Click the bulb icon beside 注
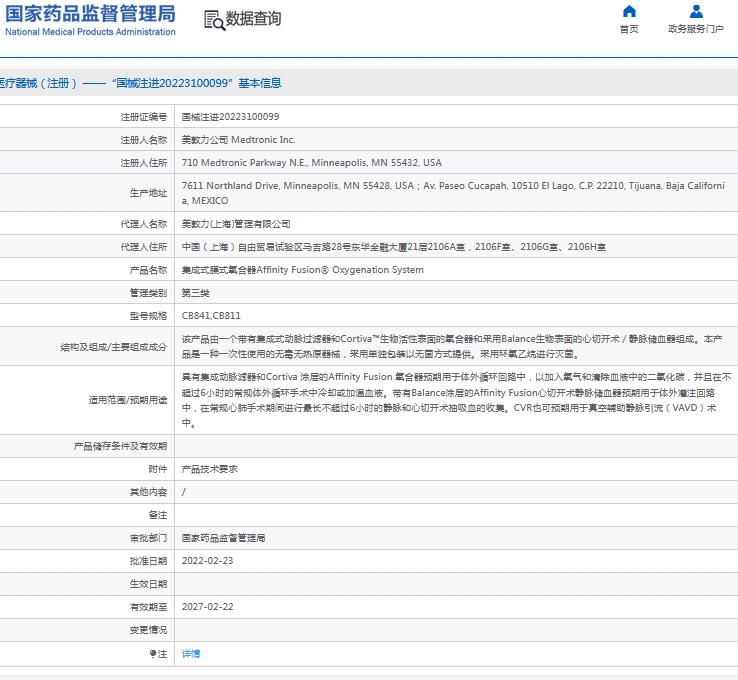Viewport: 738px width, 680px height. pos(152,654)
